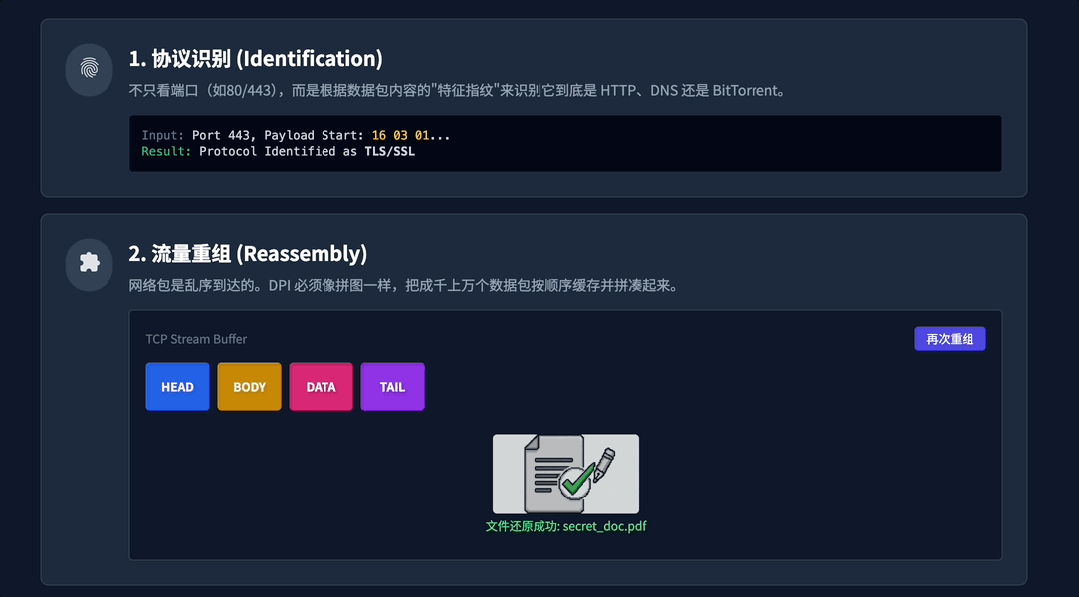The image size is (1079, 597).
Task: Click the protocol description mentioning BitTorrent
Action: coord(457,91)
